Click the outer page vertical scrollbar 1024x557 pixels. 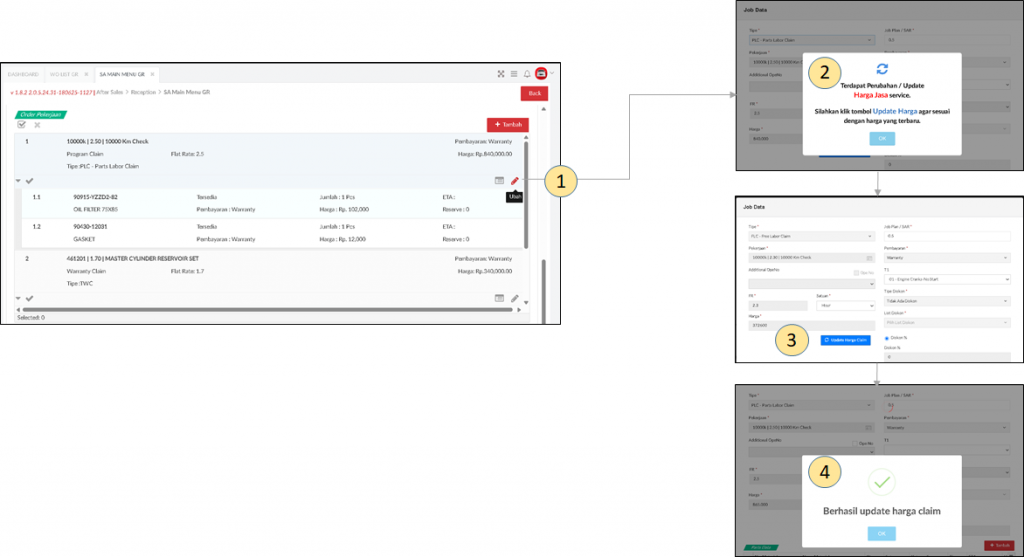coord(543,291)
